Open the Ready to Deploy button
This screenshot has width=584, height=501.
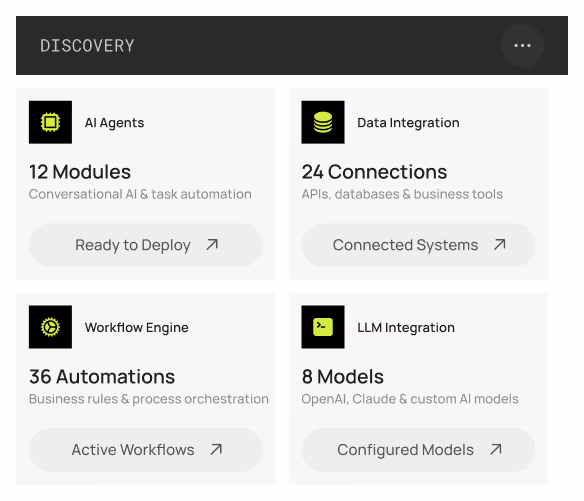tap(146, 245)
